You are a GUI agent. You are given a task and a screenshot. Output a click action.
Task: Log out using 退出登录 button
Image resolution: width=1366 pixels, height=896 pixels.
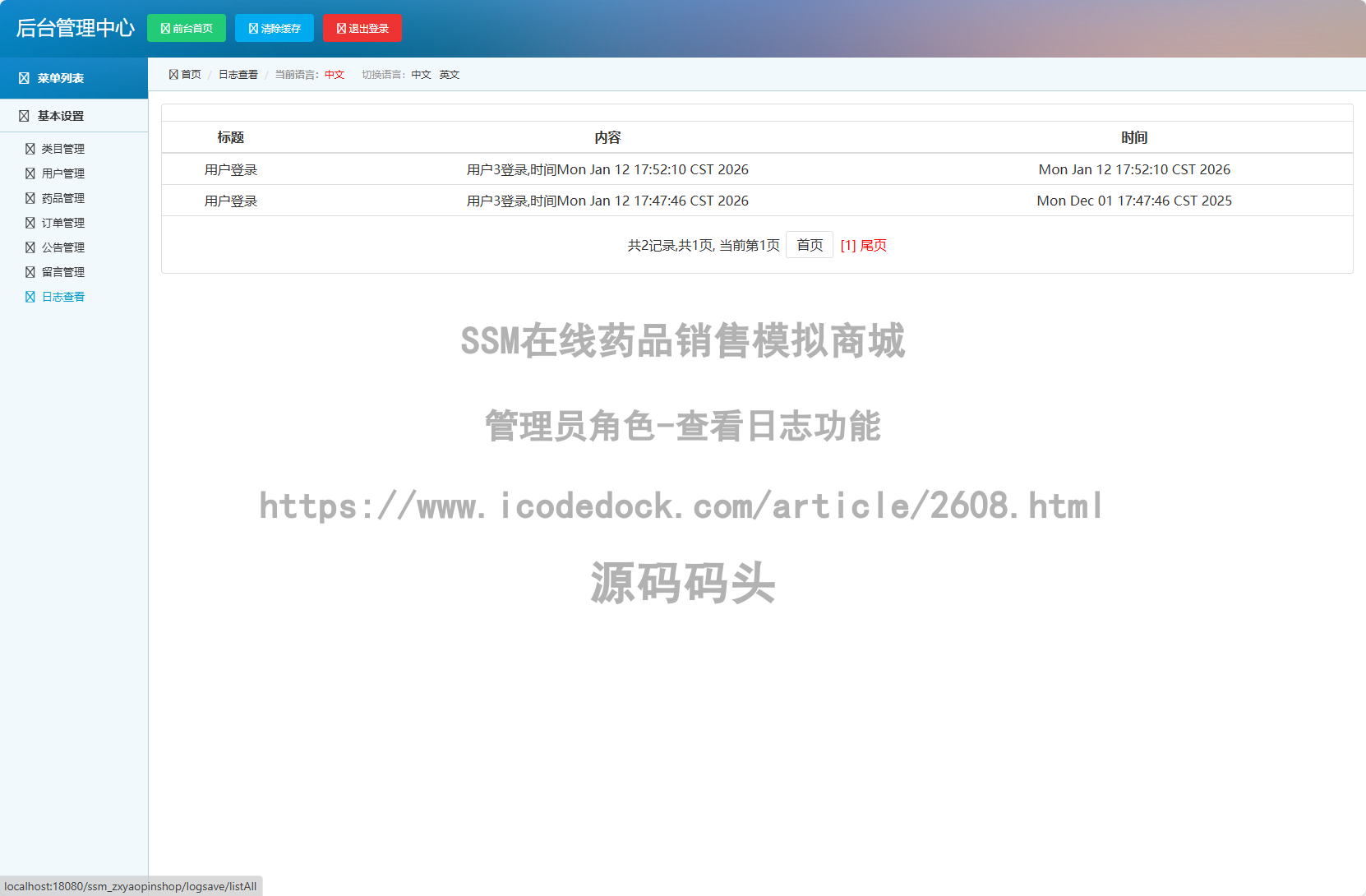click(362, 28)
